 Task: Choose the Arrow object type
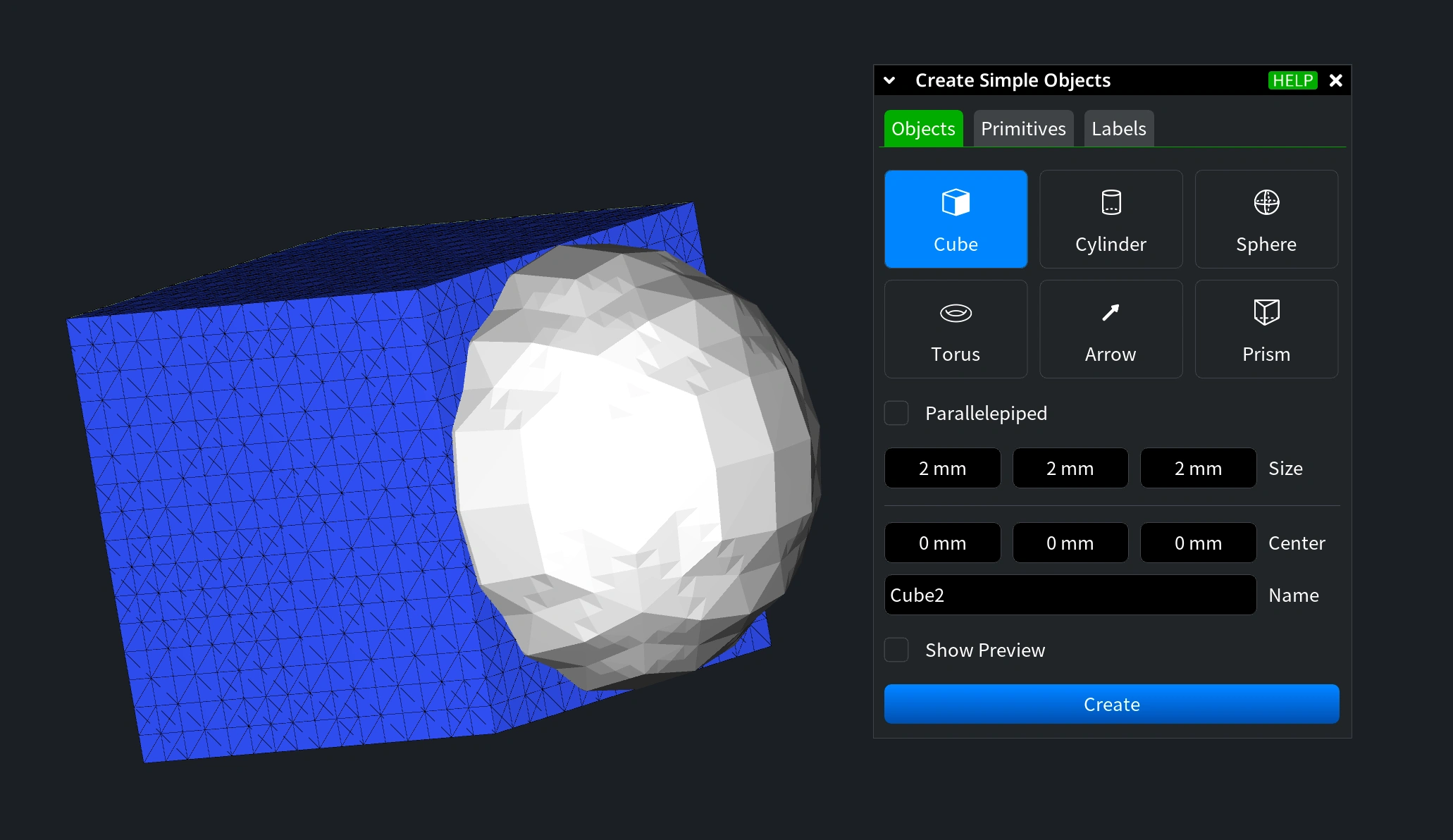1111,329
